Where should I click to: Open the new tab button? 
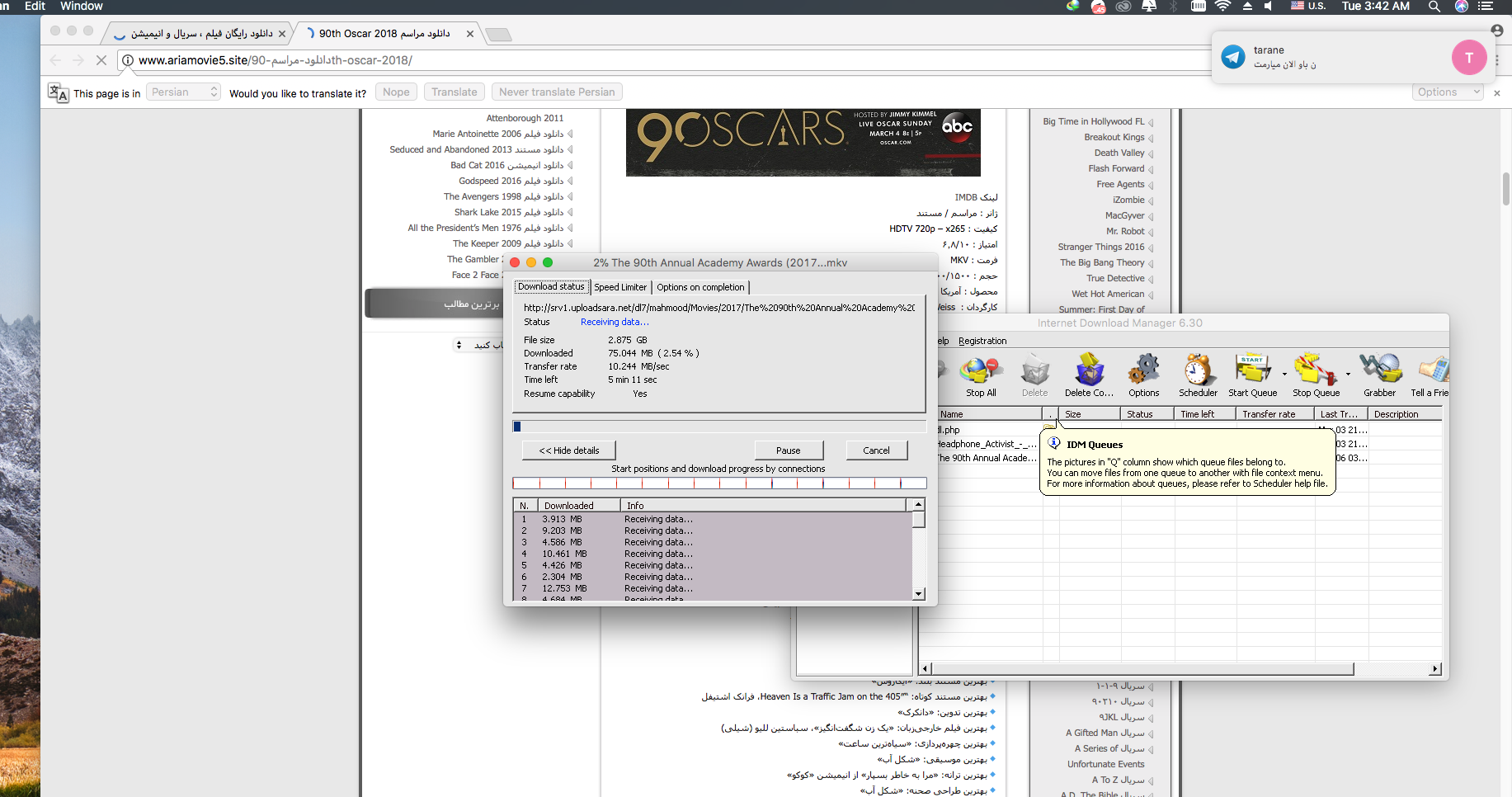click(498, 35)
